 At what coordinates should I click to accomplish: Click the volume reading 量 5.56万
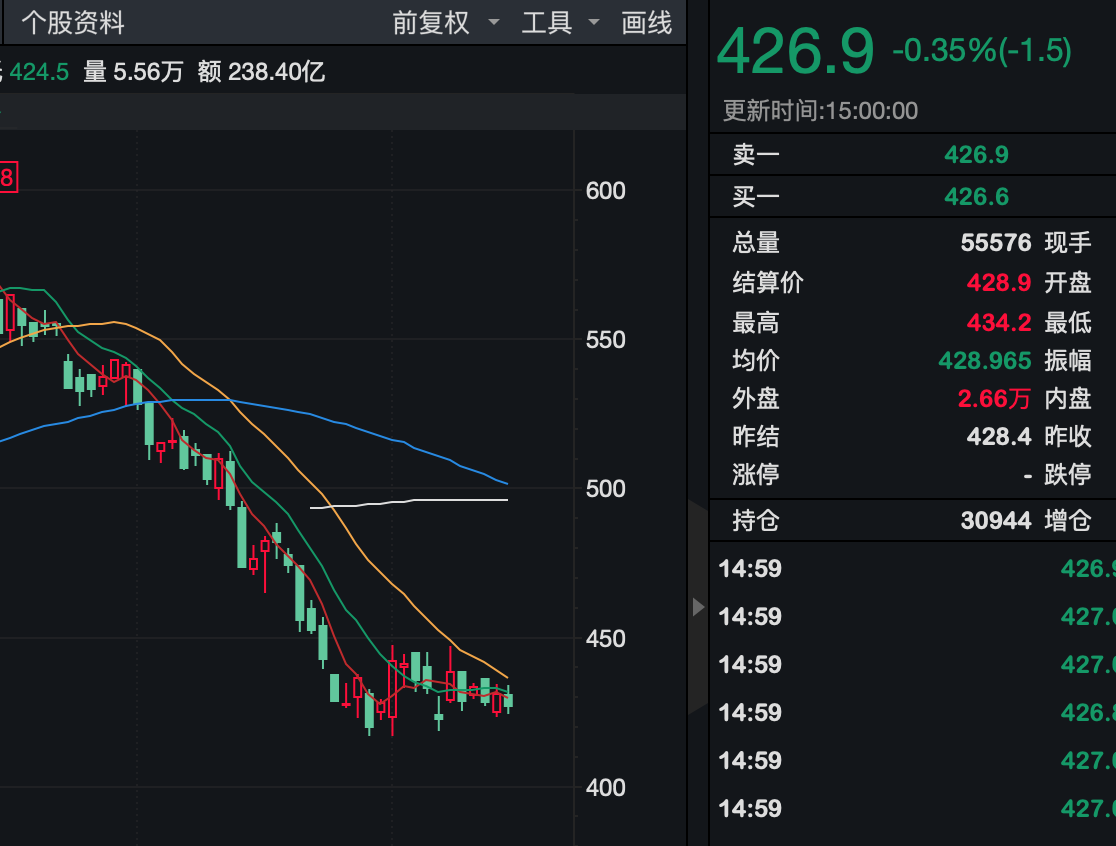133,72
